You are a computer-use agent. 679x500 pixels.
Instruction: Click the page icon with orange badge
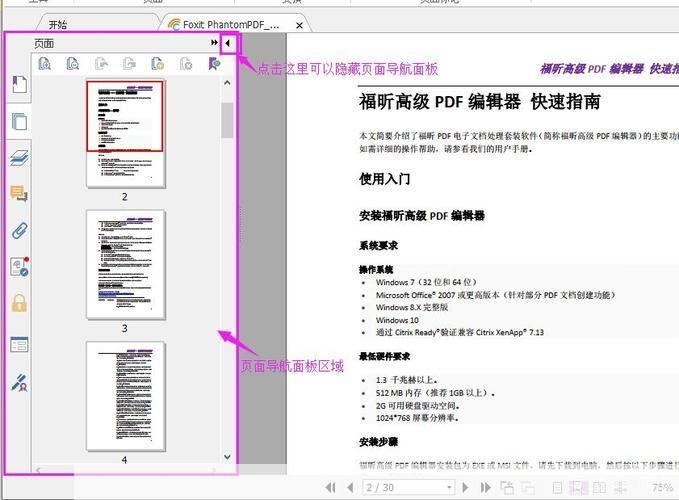(158, 64)
